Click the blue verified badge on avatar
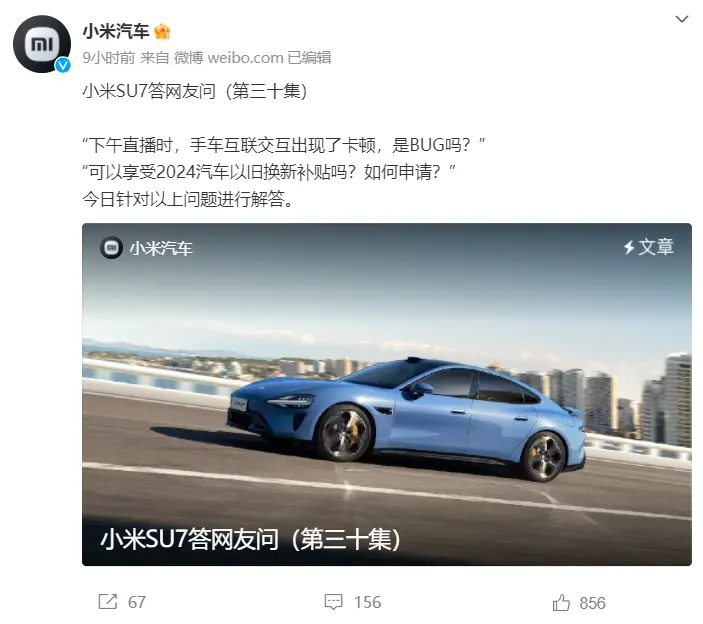Screen dimensions: 703x624 (63, 65)
